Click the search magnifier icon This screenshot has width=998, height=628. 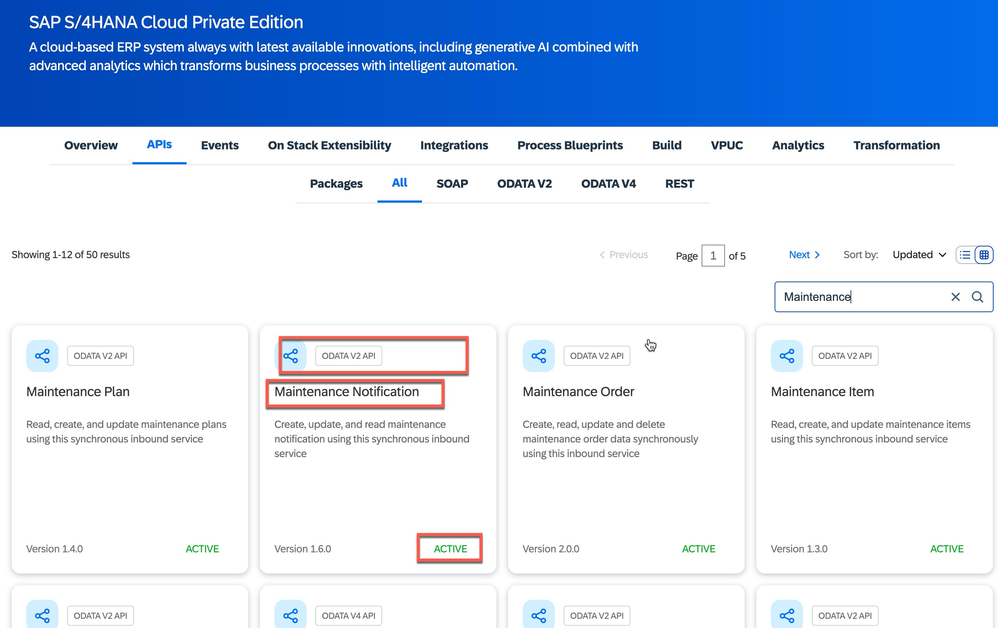click(977, 296)
